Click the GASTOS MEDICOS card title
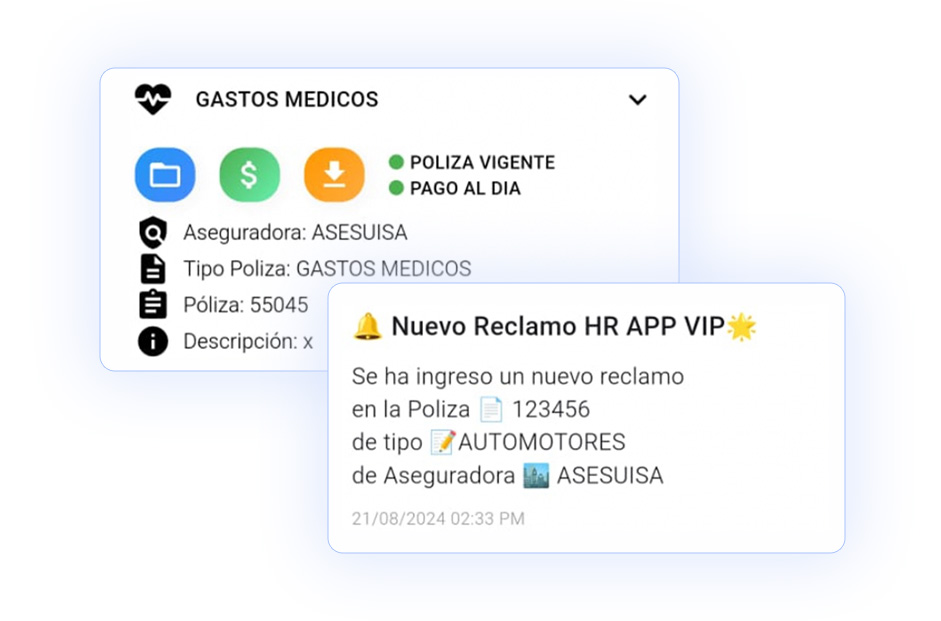Image resolution: width=941 pixels, height=621 pixels. 287,99
